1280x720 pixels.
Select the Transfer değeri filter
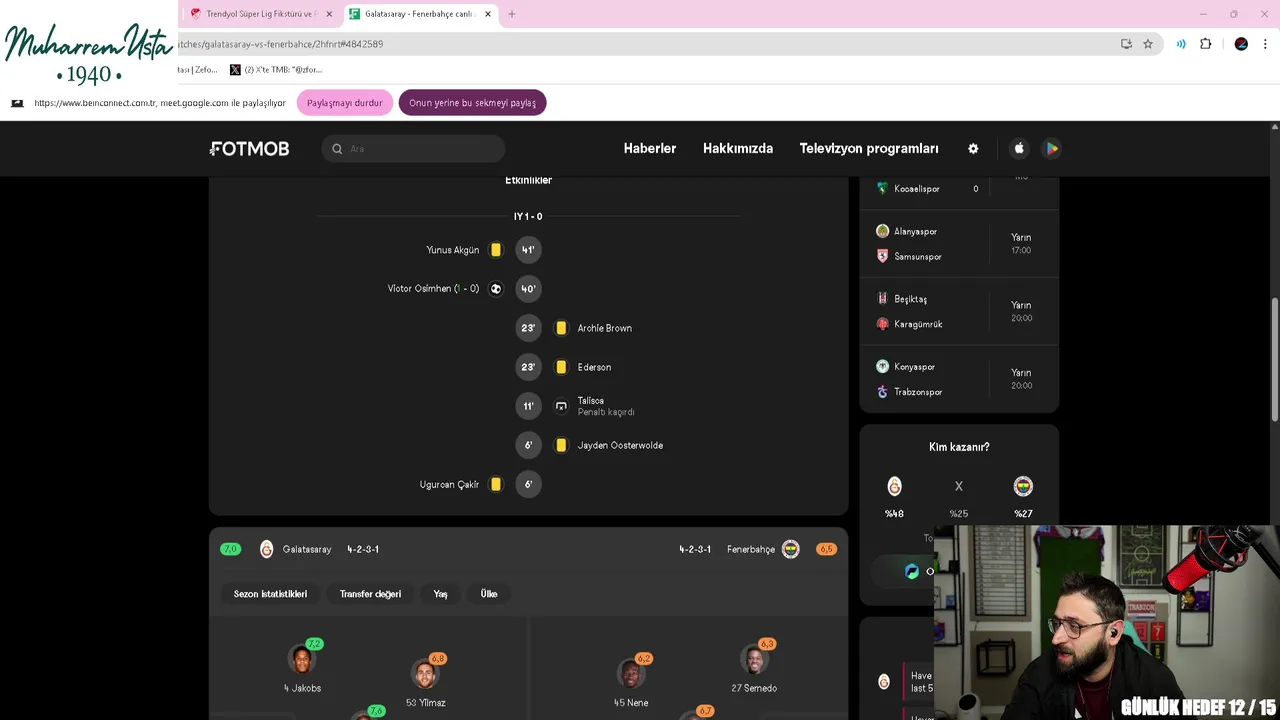(x=370, y=594)
